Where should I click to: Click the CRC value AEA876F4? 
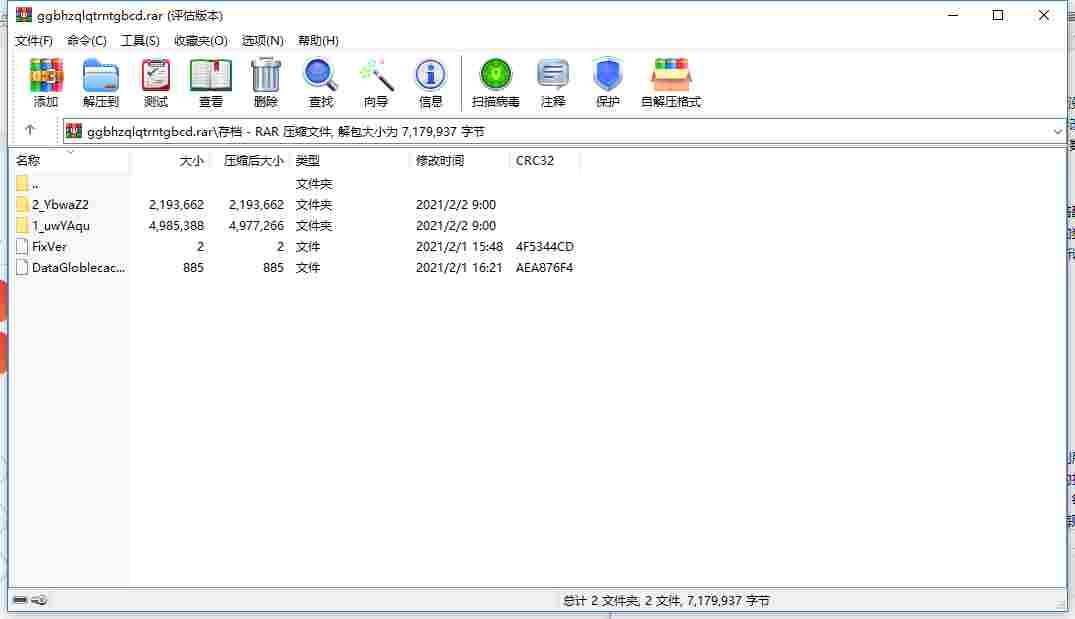(x=544, y=267)
